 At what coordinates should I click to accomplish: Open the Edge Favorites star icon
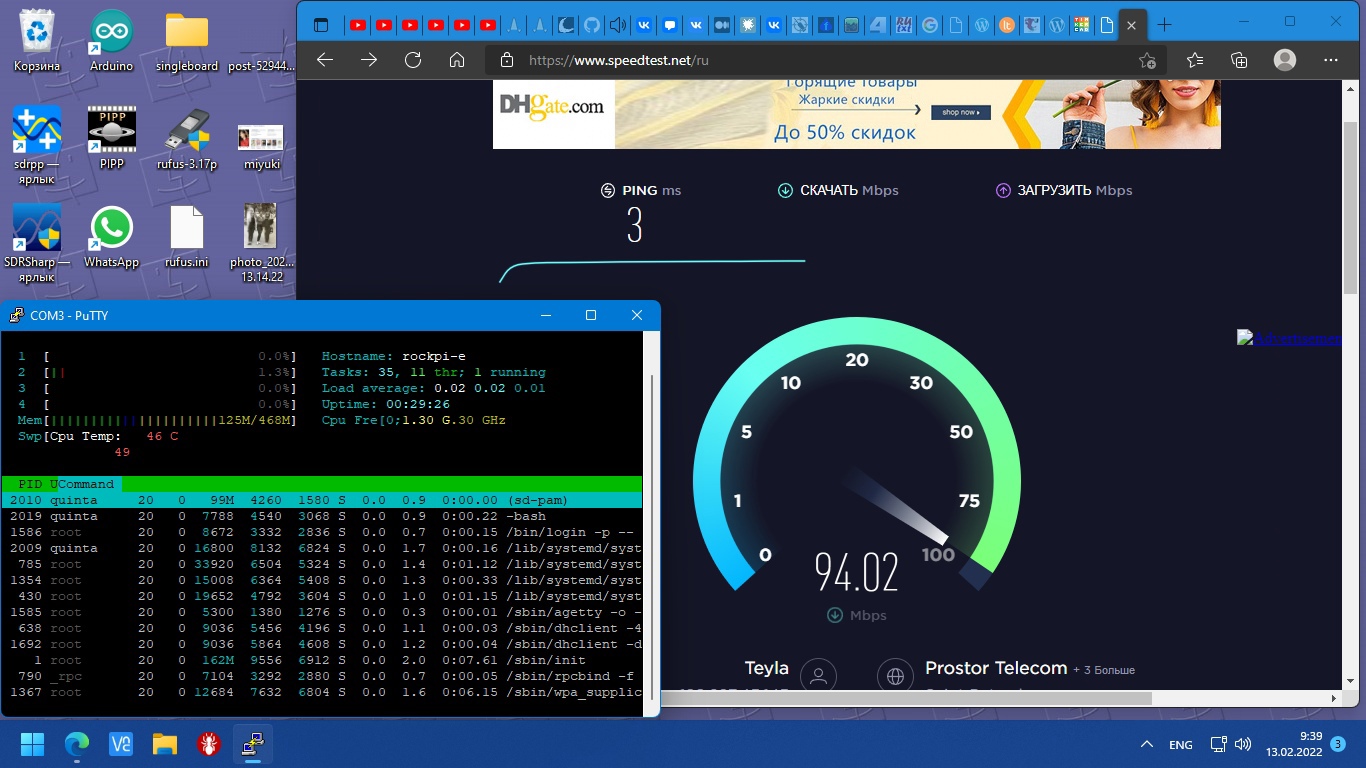[1195, 60]
